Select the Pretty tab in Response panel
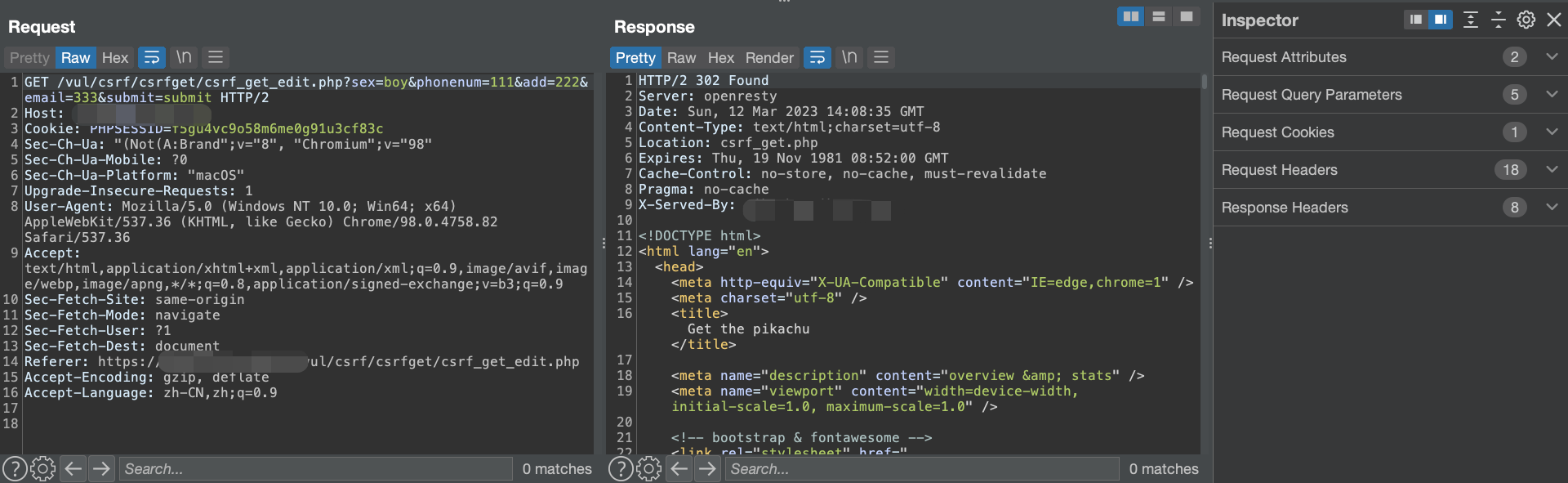The height and width of the screenshot is (483, 1568). pyautogui.click(x=635, y=58)
